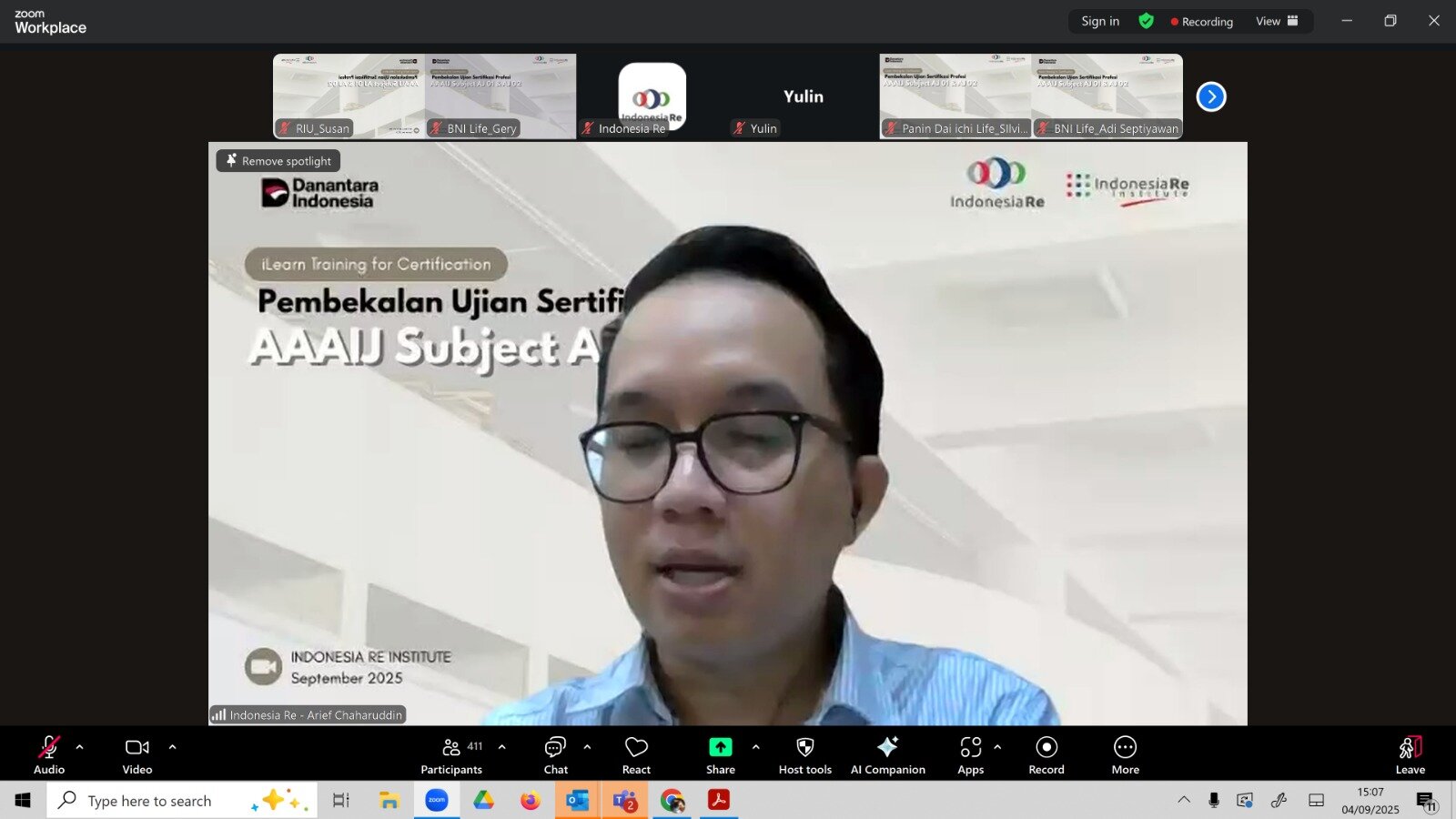The width and height of the screenshot is (1456, 819).
Task: Show next participants with the blue arrow
Action: [x=1211, y=96]
